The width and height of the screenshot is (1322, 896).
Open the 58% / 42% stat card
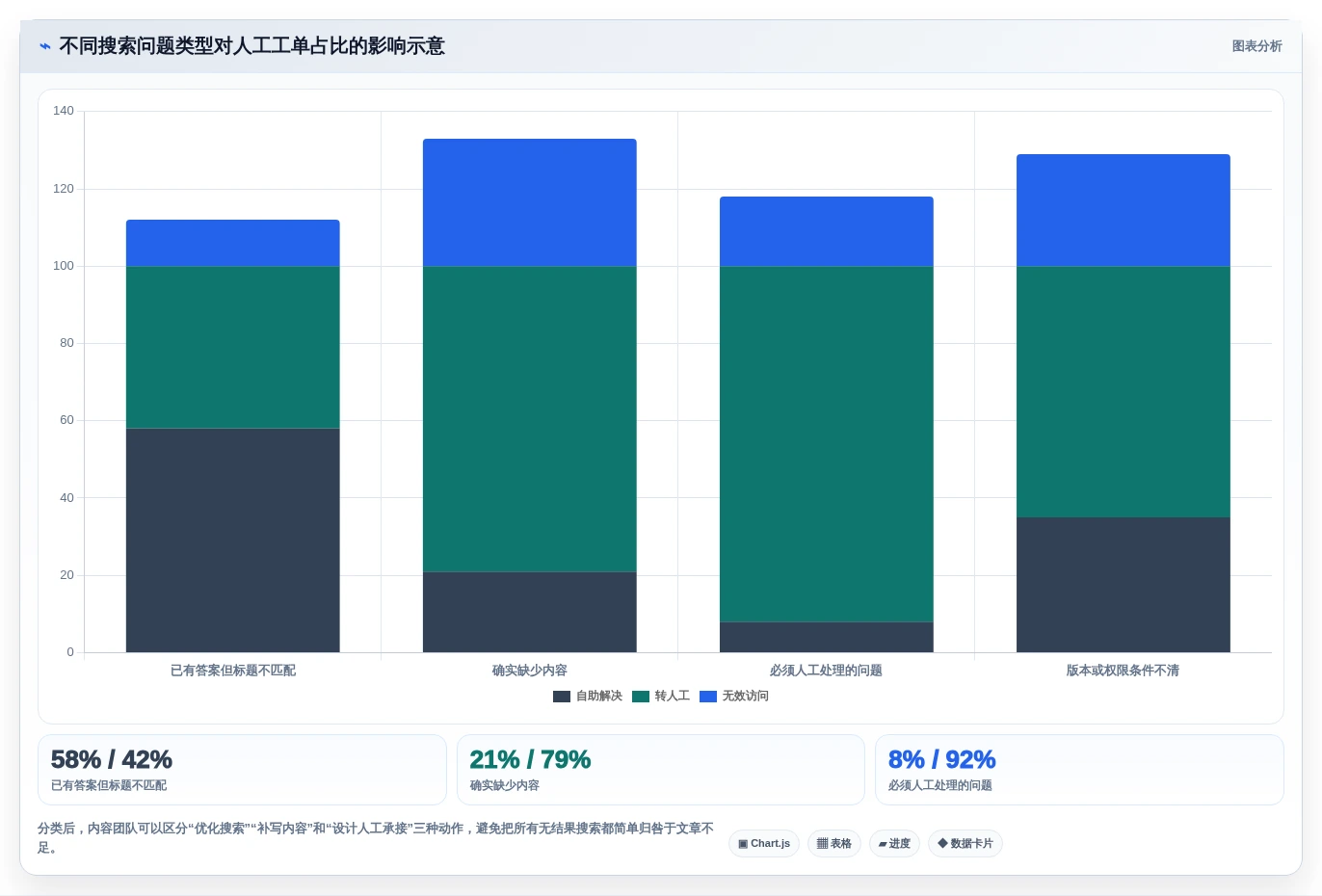point(242,770)
